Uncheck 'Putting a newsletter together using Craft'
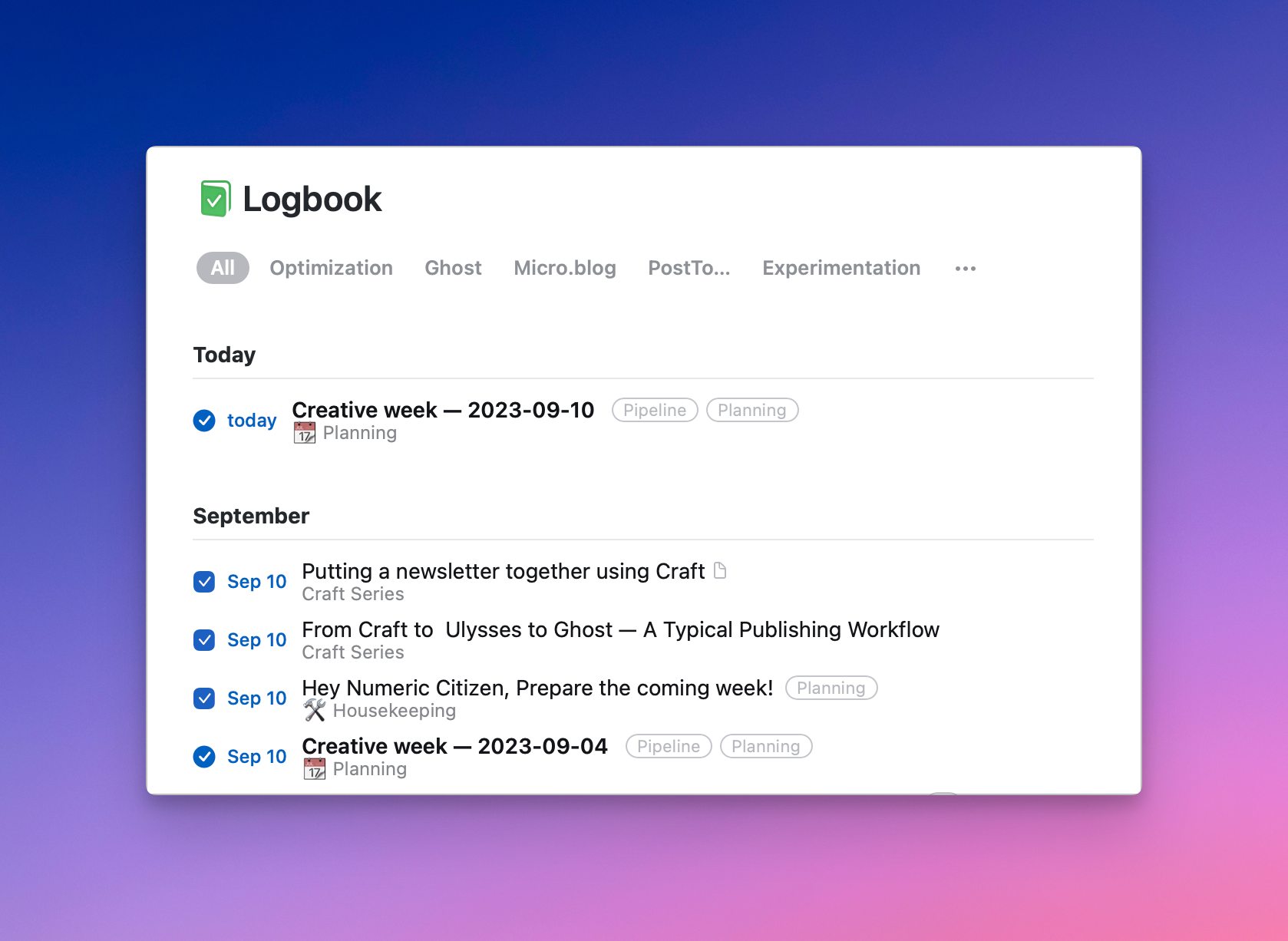This screenshot has width=1288, height=941. click(204, 582)
